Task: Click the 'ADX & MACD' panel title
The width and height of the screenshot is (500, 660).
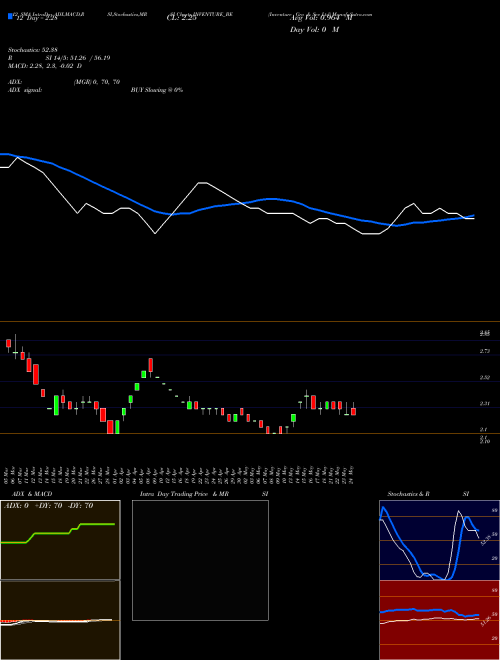Action: pos(32,494)
